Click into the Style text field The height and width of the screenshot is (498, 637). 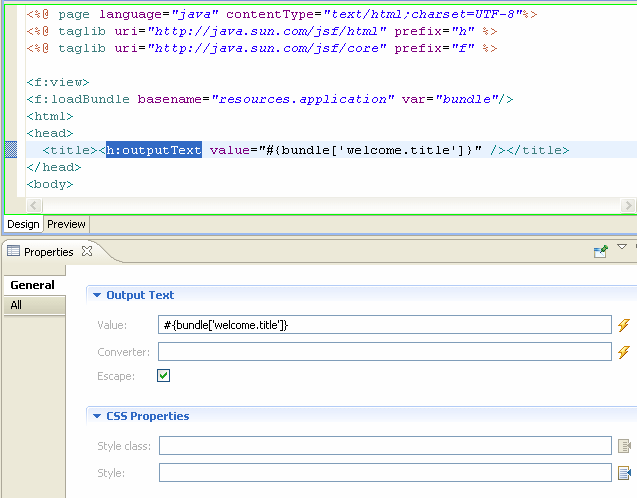point(385,472)
